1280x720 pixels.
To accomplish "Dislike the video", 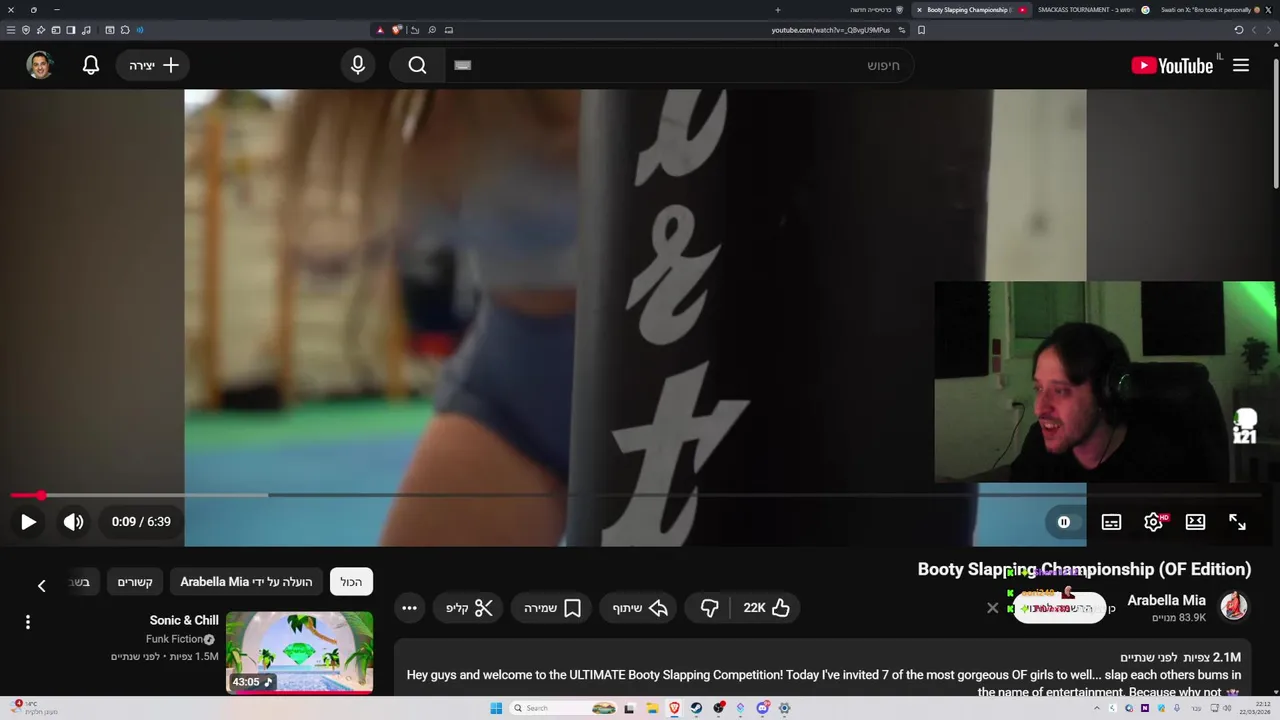I will (x=709, y=608).
